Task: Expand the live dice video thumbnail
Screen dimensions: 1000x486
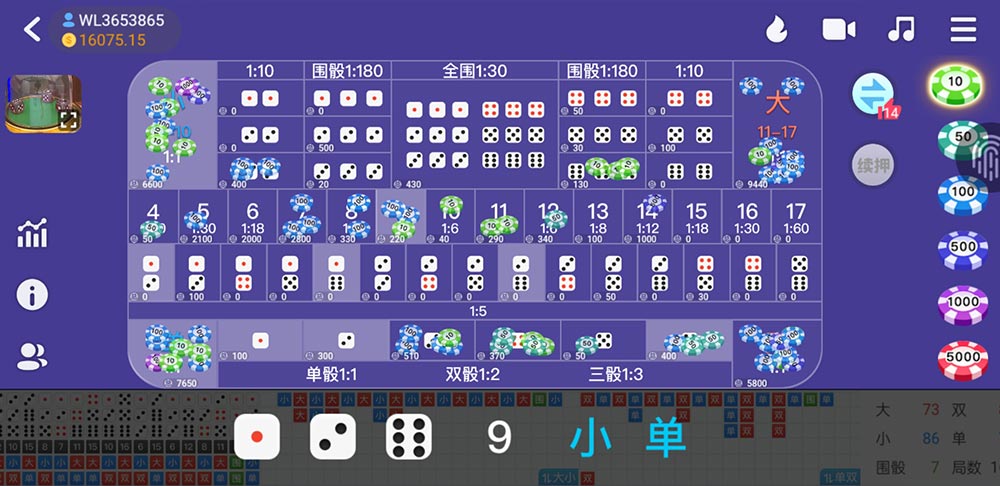Action: click(x=43, y=104)
